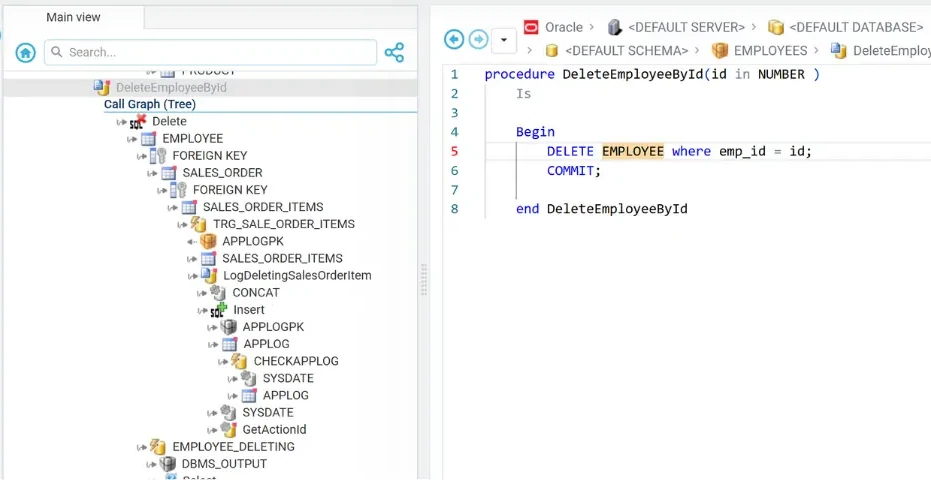The image size is (931, 480).
Task: Go forward with the right arrow button
Action: tap(479, 40)
